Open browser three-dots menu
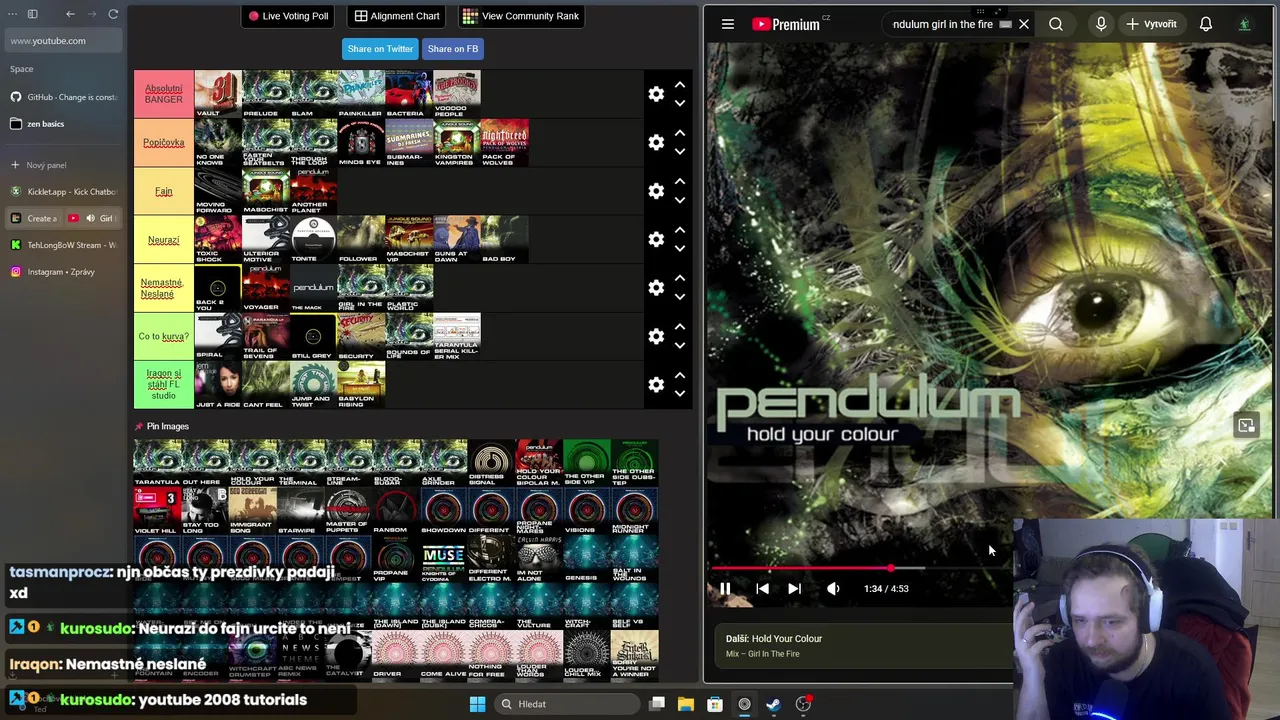The width and height of the screenshot is (1280, 720). (x=12, y=14)
